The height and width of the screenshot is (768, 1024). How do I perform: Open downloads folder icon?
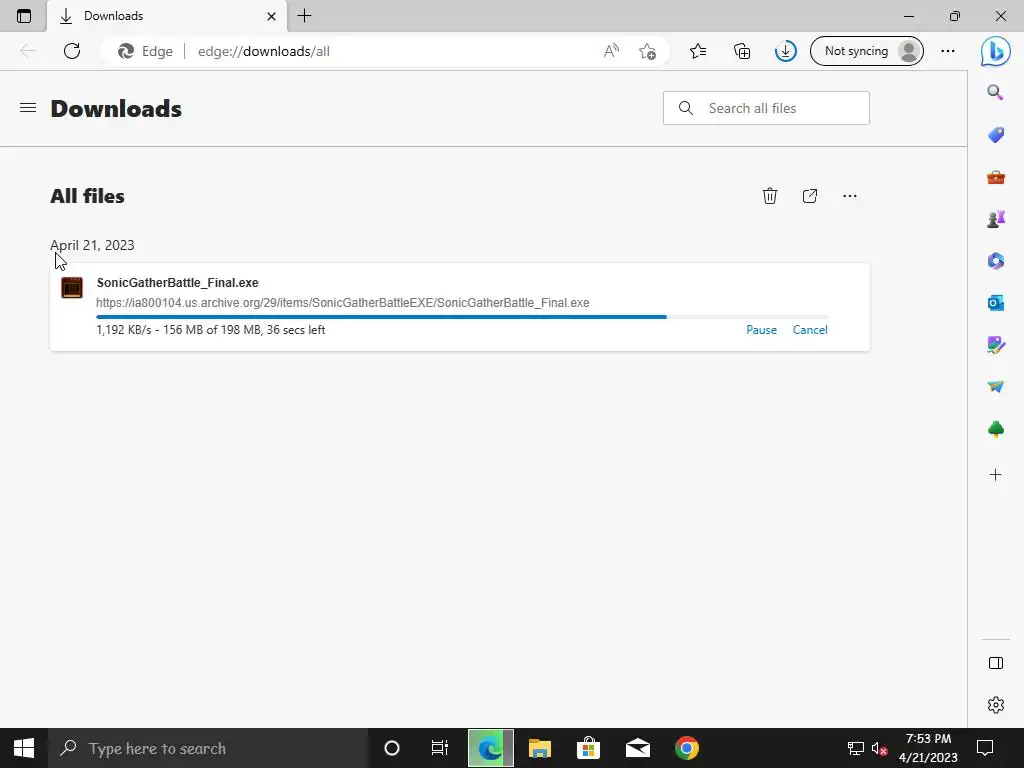810,196
